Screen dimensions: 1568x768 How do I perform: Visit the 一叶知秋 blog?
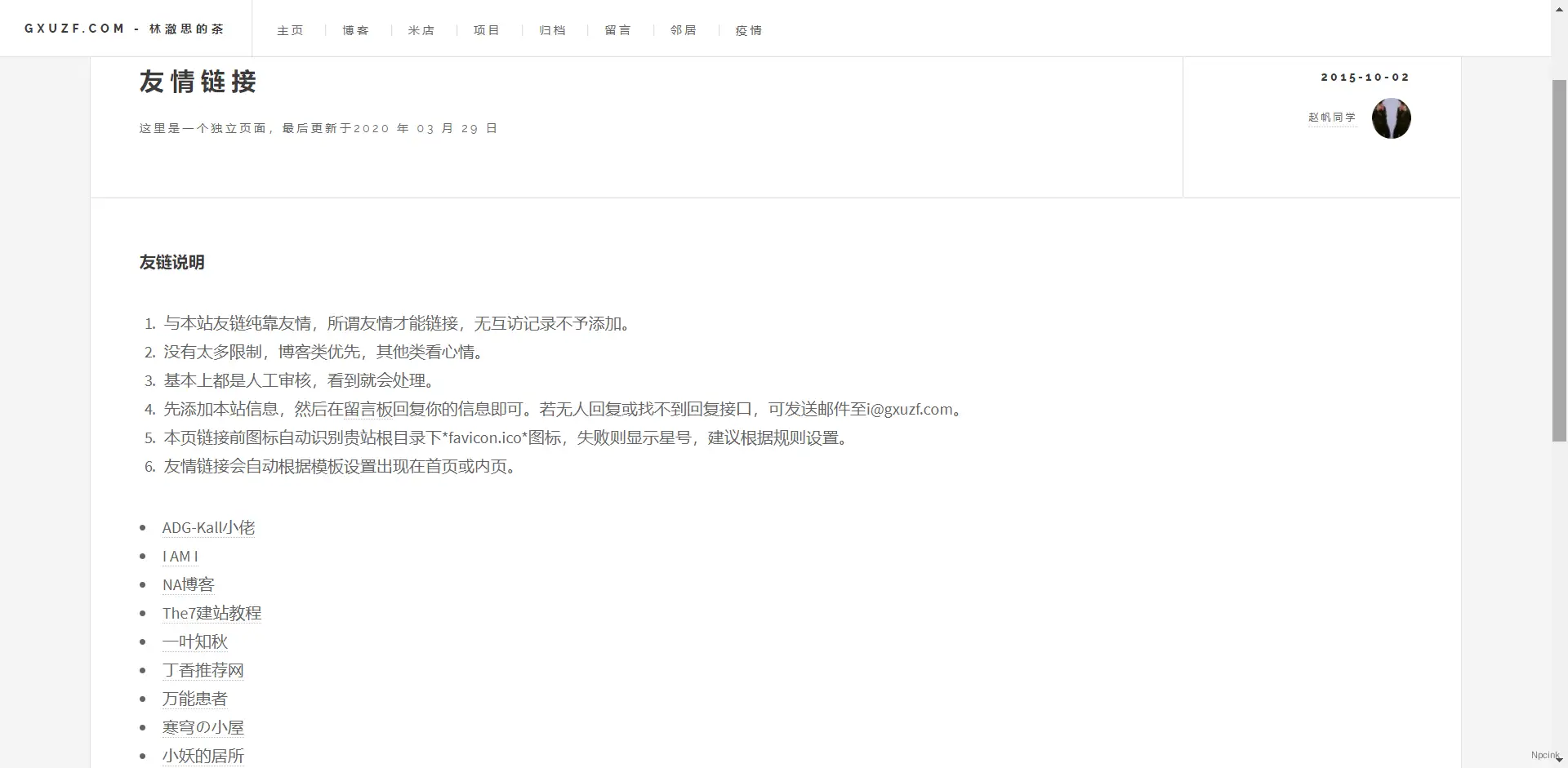click(x=194, y=641)
